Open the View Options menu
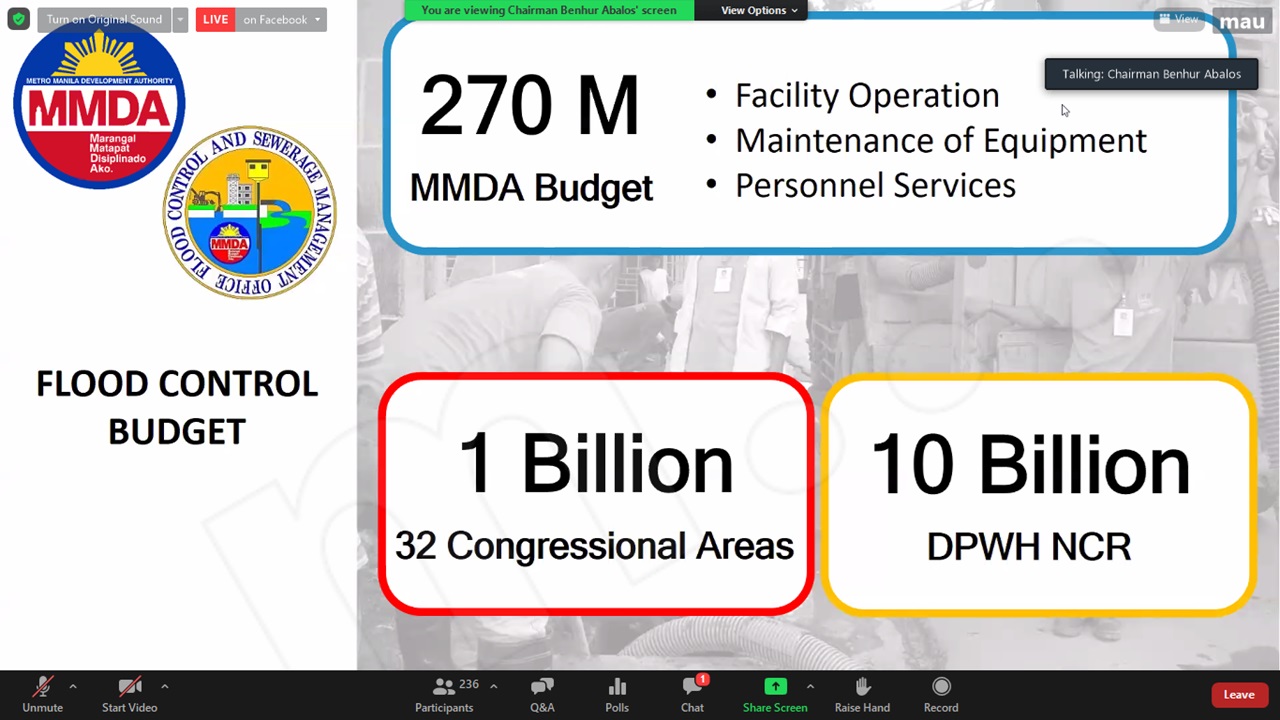Screen dimensions: 1280x720 759,10
